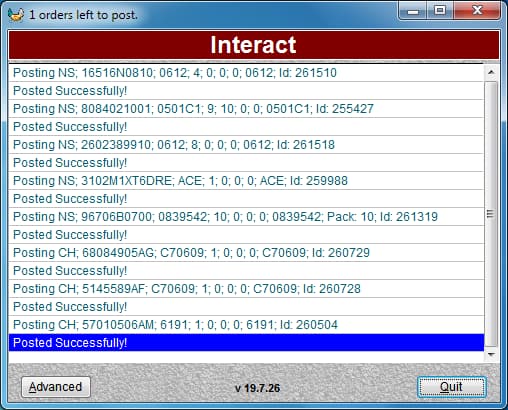Viewport: 508px width, 410px height.
Task: Close the window with the X button
Action: click(x=477, y=11)
